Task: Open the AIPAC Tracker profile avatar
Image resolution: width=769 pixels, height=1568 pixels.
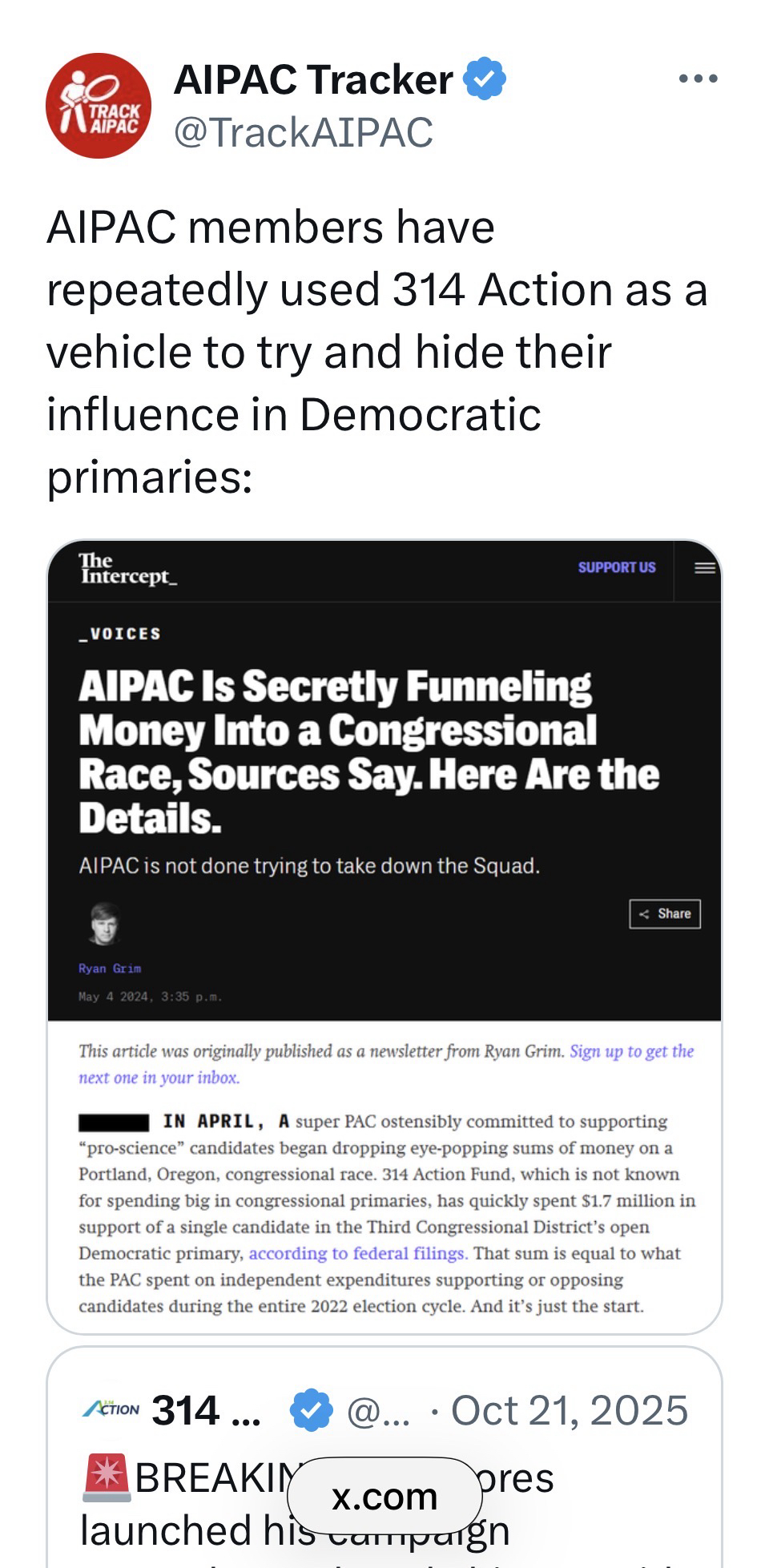Action: (x=98, y=105)
